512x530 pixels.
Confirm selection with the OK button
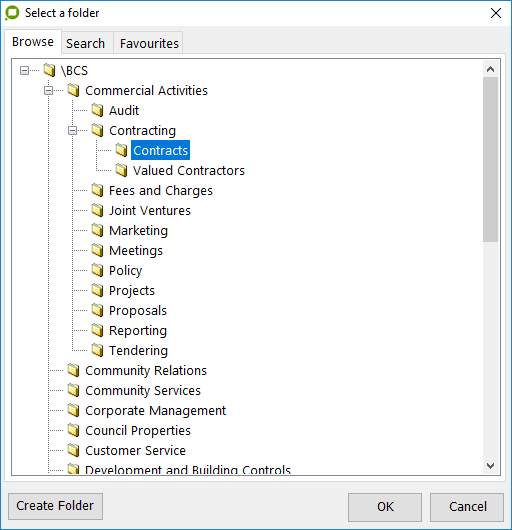click(385, 507)
